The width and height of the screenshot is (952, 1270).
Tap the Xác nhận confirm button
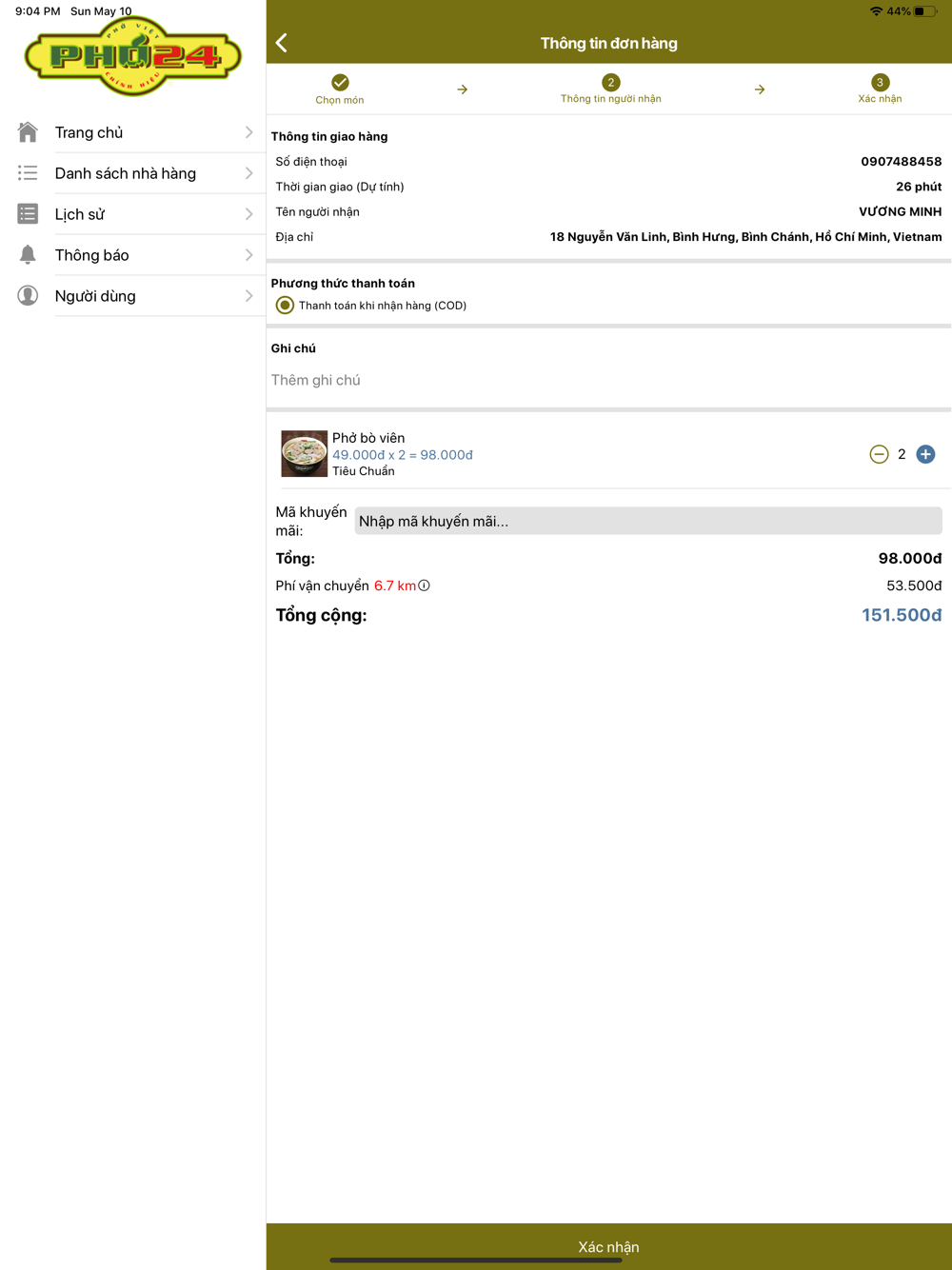coord(609,1246)
